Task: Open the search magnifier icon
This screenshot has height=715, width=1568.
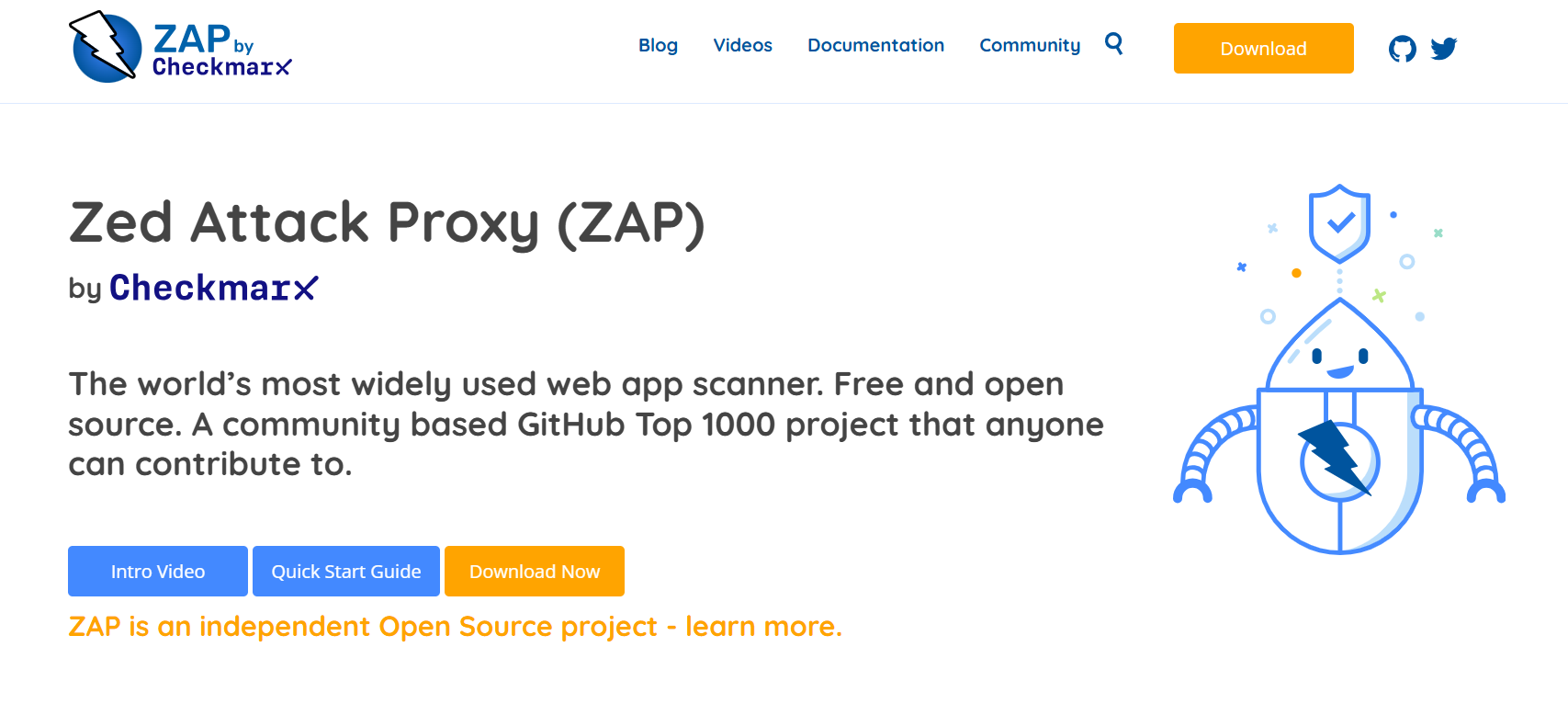Action: [x=1113, y=43]
